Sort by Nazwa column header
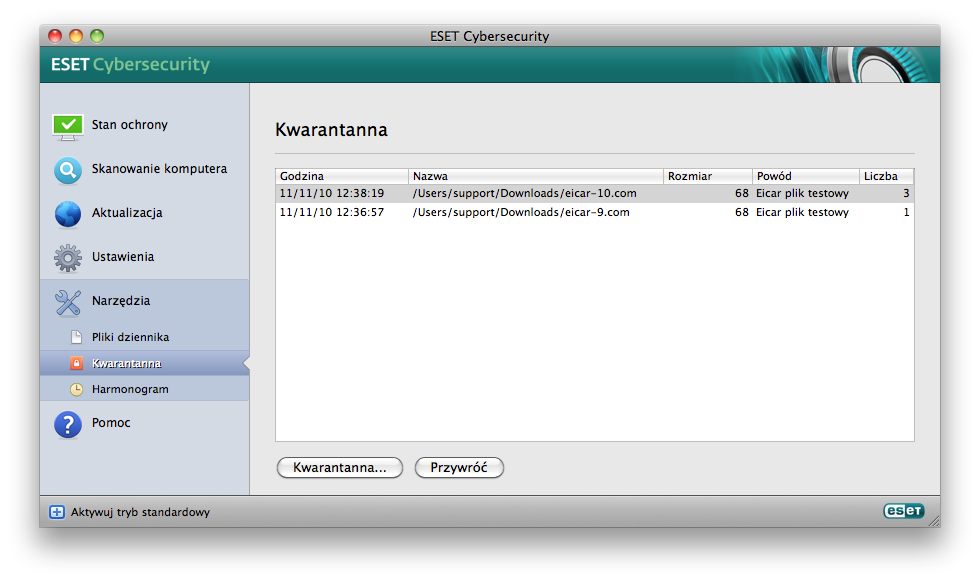This screenshot has width=980, height=582. 536,176
